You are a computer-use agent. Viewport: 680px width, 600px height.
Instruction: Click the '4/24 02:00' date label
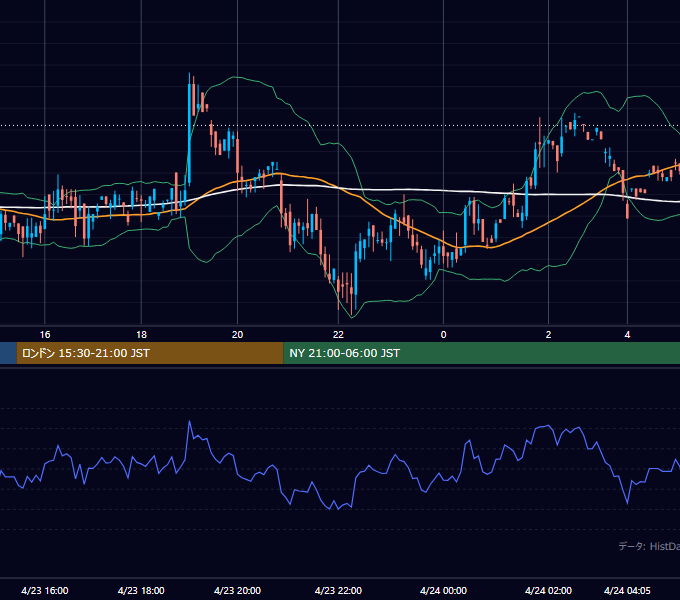pyautogui.click(x=548, y=590)
